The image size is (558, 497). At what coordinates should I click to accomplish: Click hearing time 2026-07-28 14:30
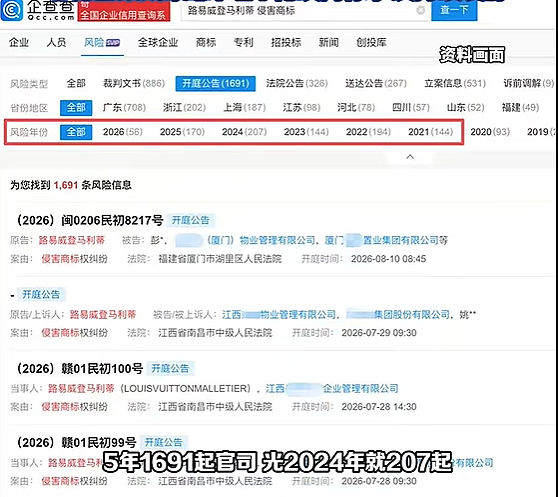(379, 407)
